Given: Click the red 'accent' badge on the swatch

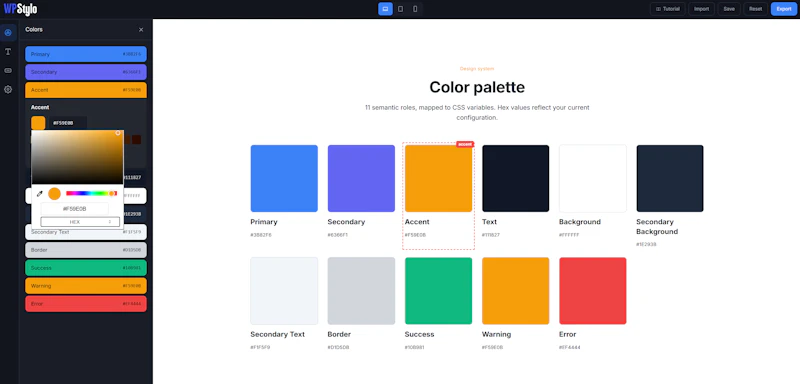Looking at the screenshot, I should pyautogui.click(x=465, y=144).
